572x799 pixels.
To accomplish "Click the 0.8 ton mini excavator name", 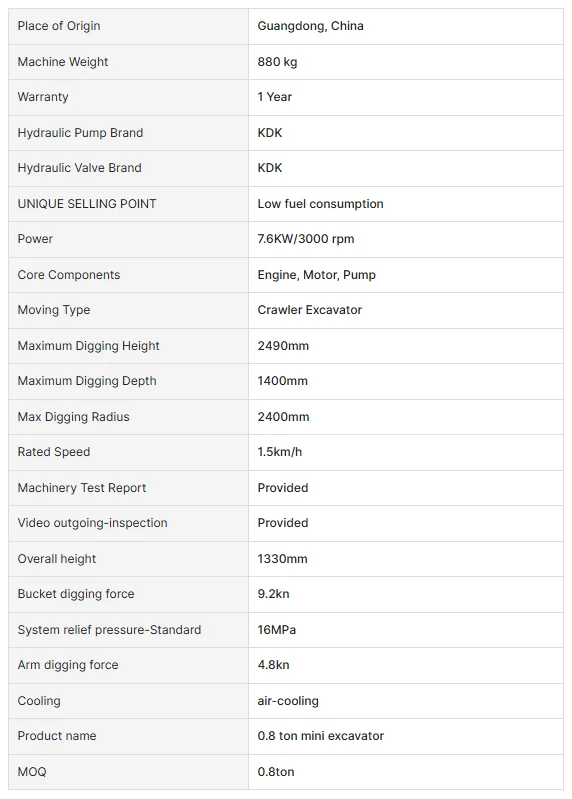I will (x=320, y=736).
